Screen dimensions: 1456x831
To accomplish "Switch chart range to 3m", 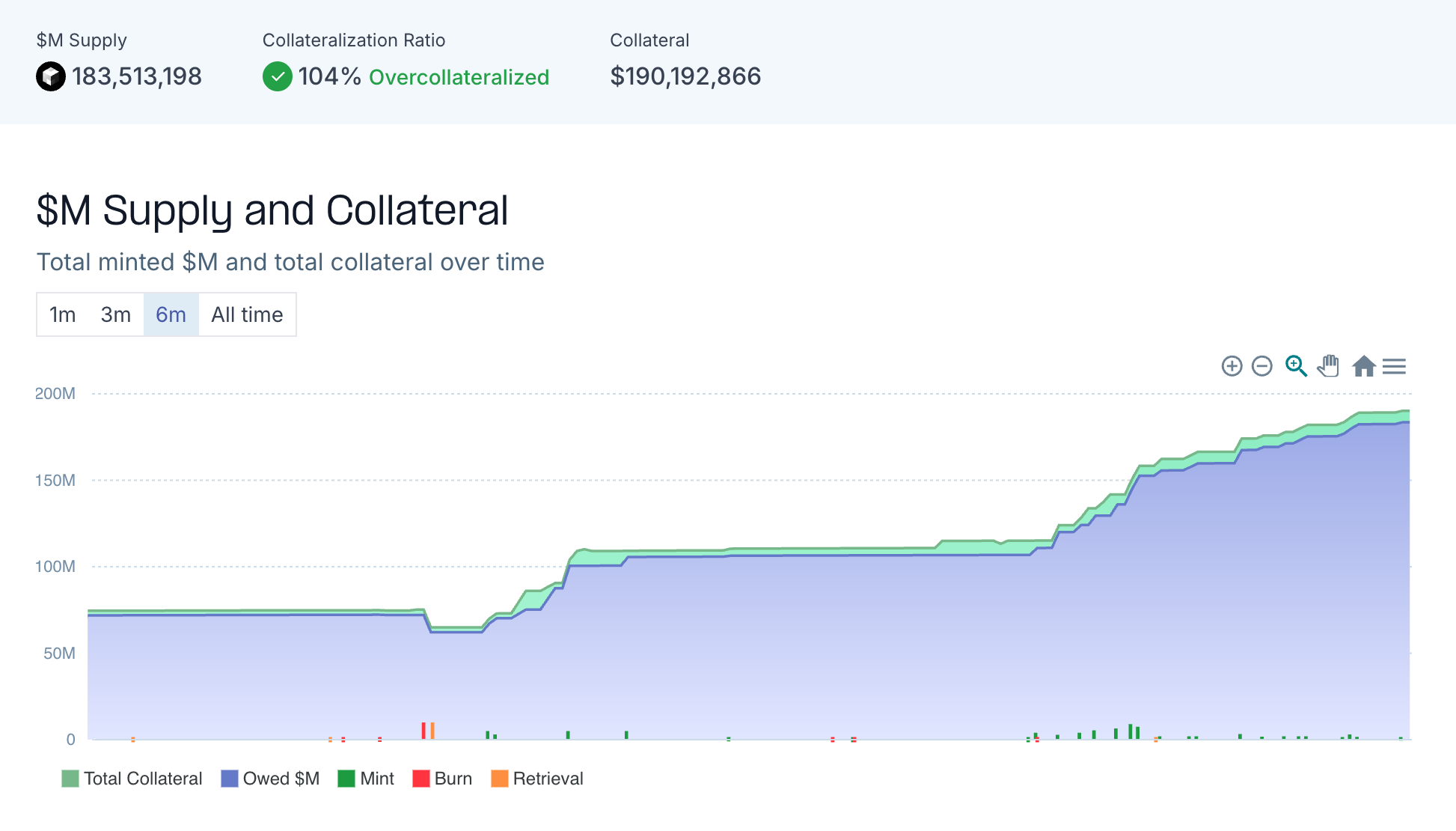I will tap(116, 314).
